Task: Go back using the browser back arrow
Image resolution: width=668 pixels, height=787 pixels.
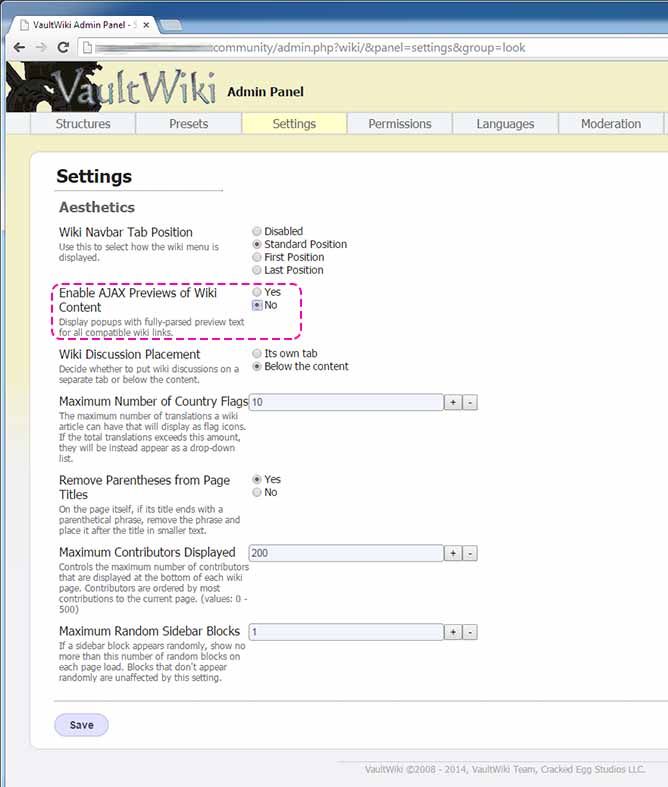Action: (19, 48)
